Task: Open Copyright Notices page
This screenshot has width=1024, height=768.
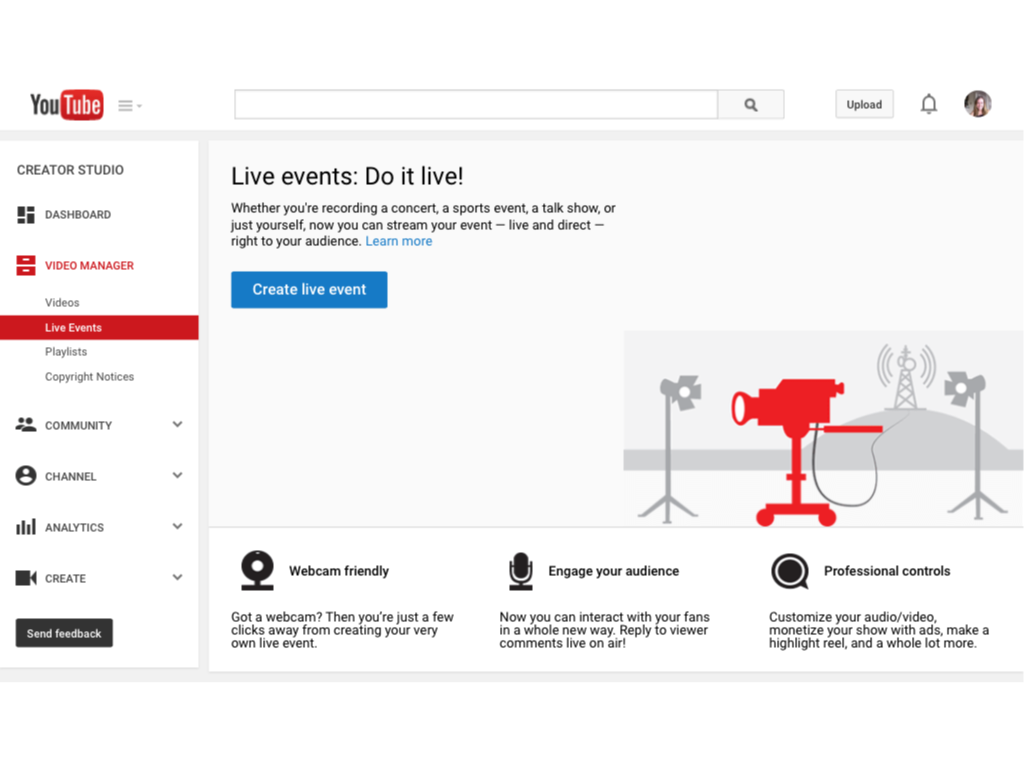Action: pyautogui.click(x=89, y=377)
